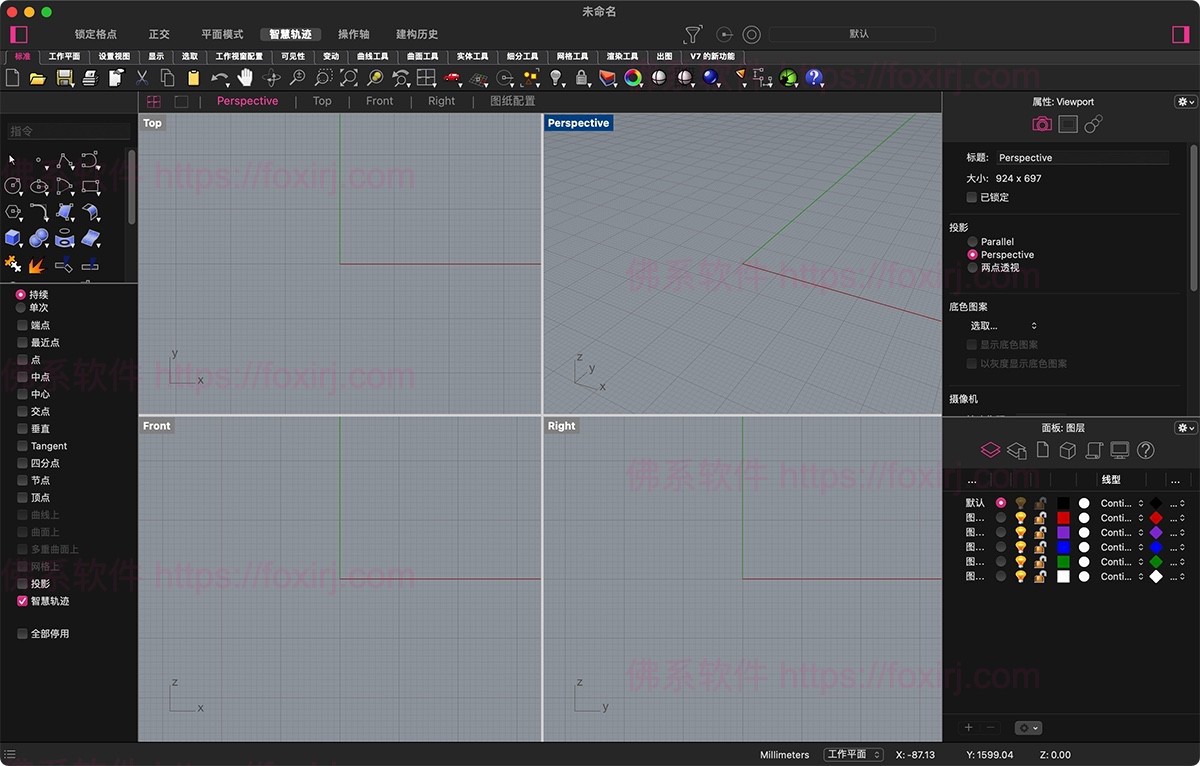Switch to the 曲面工具 toolbar tab
This screenshot has width=1200, height=766.
[423, 56]
